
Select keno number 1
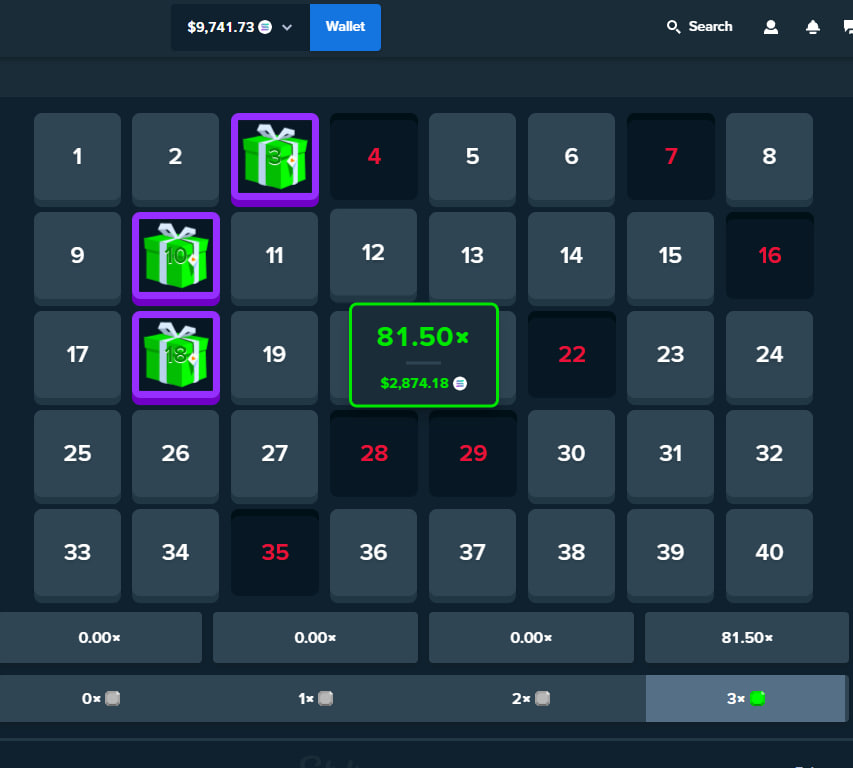pos(77,157)
